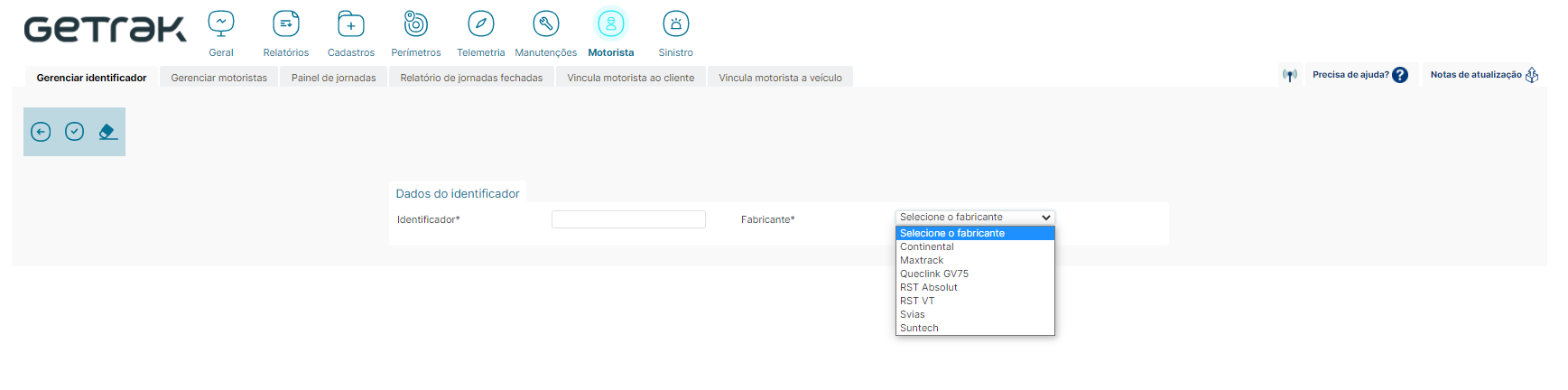The image size is (1568, 390).
Task: Click 'Notas de atualização' link
Action: point(1476,75)
